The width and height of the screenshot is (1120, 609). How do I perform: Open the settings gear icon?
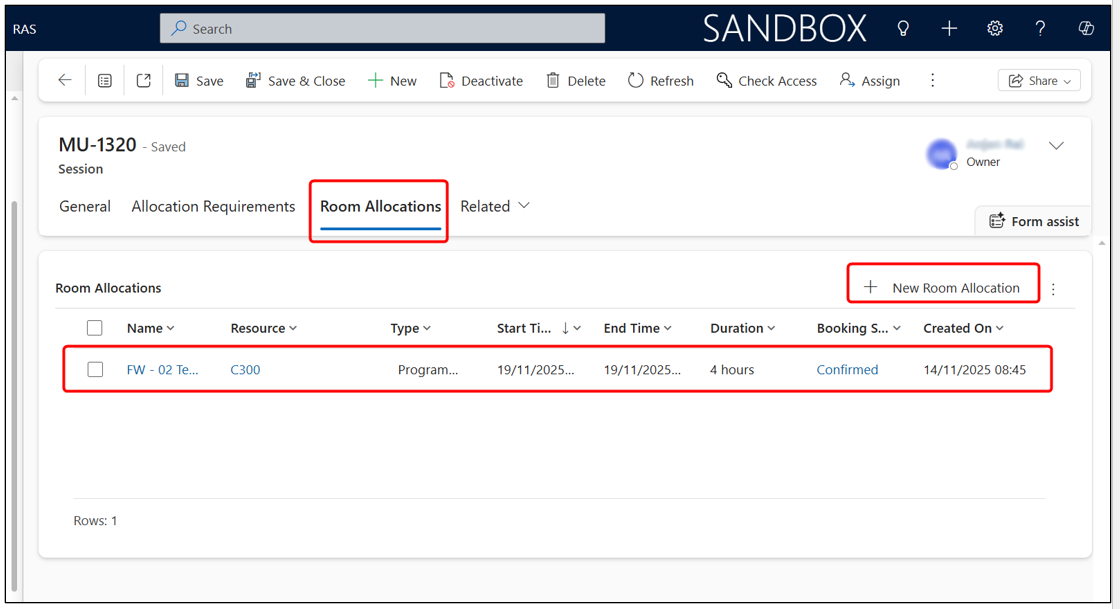[x=995, y=28]
